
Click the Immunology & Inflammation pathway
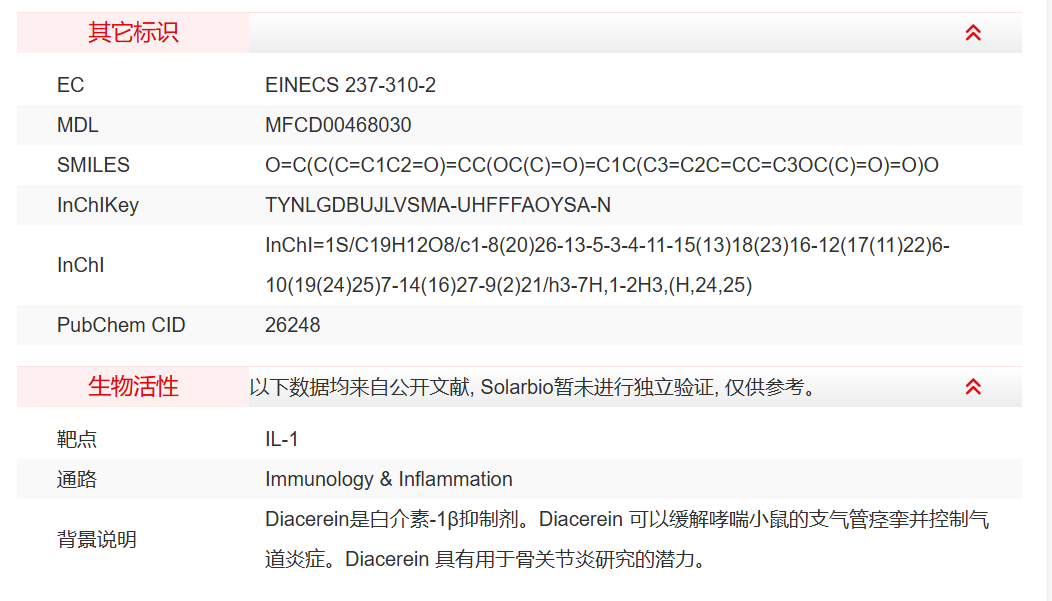388,479
